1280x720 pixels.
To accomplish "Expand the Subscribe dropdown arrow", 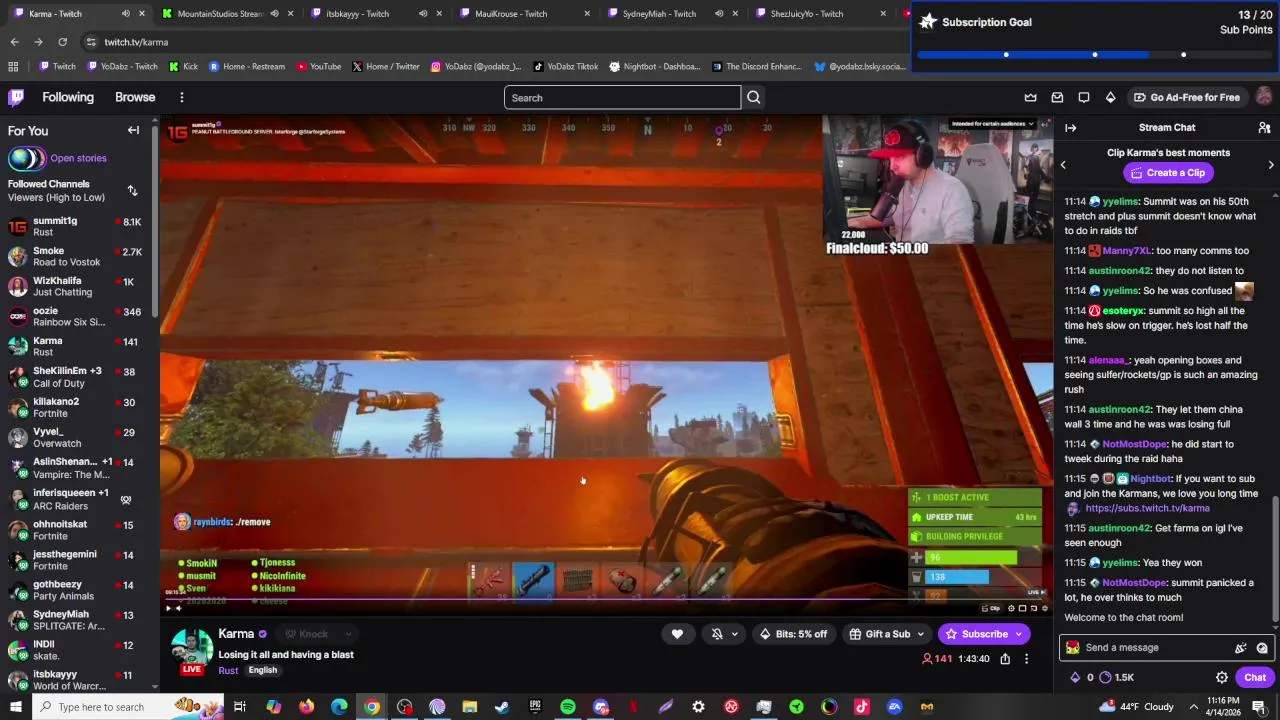I will click(1019, 634).
